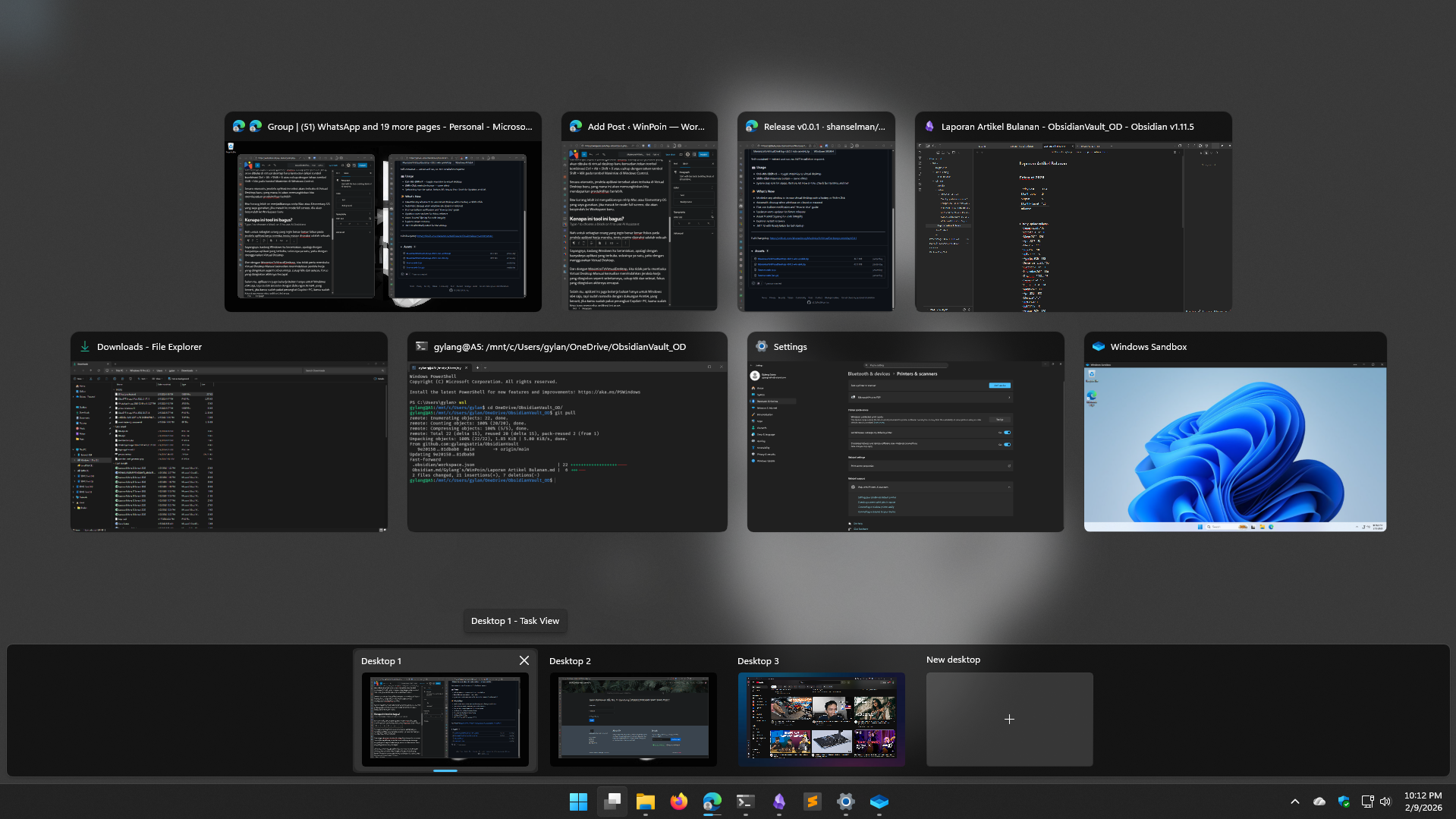
Task: Click the OneDrive cloud tray icon
Action: 1319,802
